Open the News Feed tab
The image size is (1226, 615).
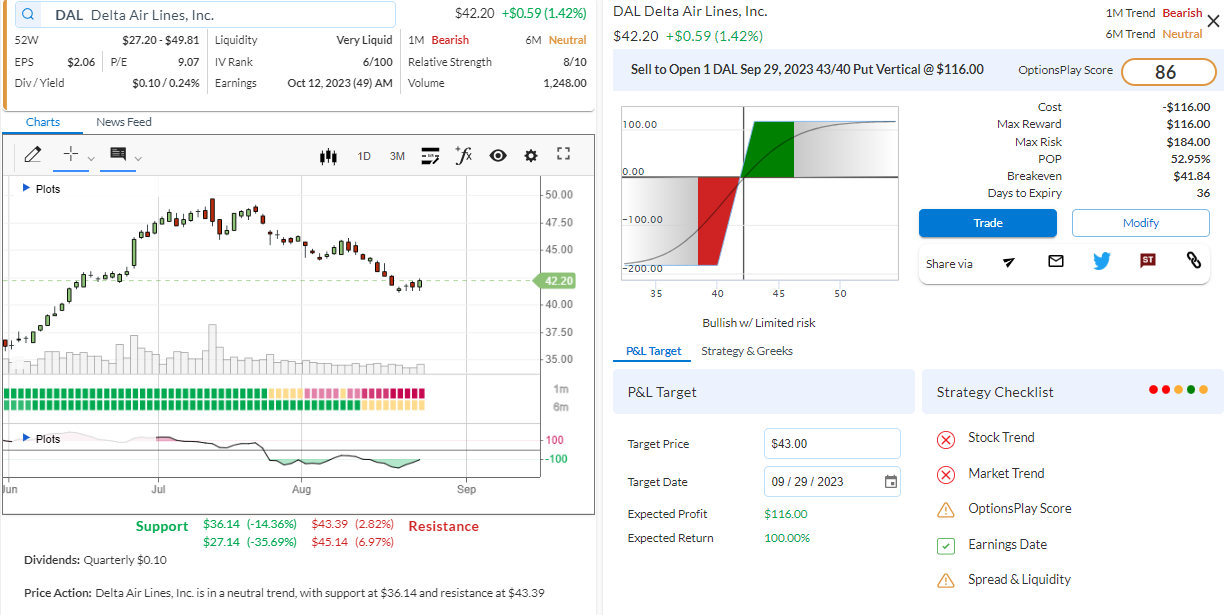click(124, 122)
